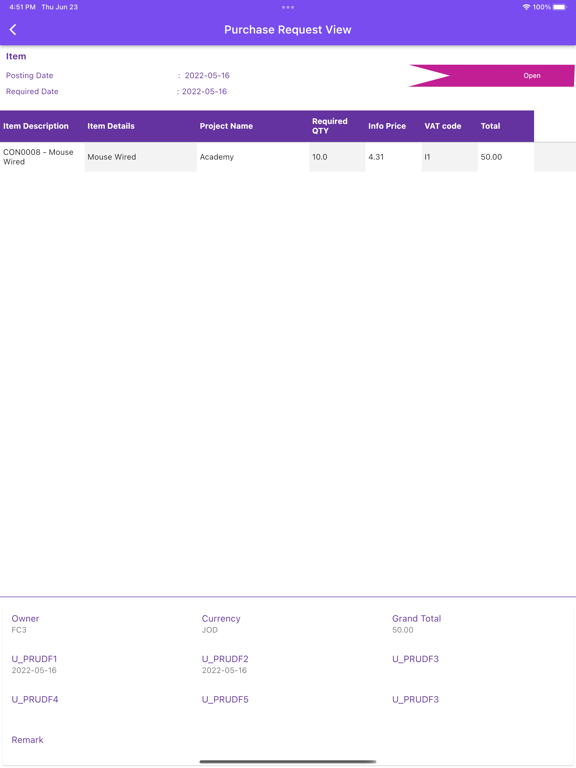576x768 pixels.
Task: Tap the U_PRUDF4 field
Action: tap(35, 699)
